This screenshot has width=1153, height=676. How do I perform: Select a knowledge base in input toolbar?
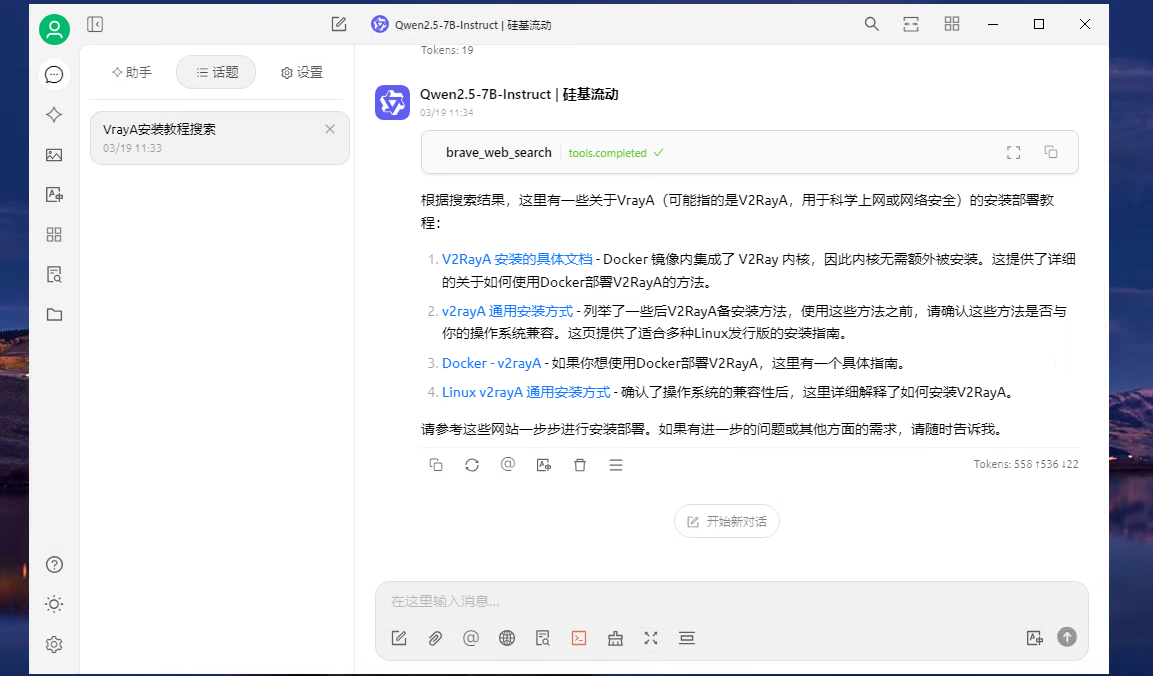click(x=543, y=638)
